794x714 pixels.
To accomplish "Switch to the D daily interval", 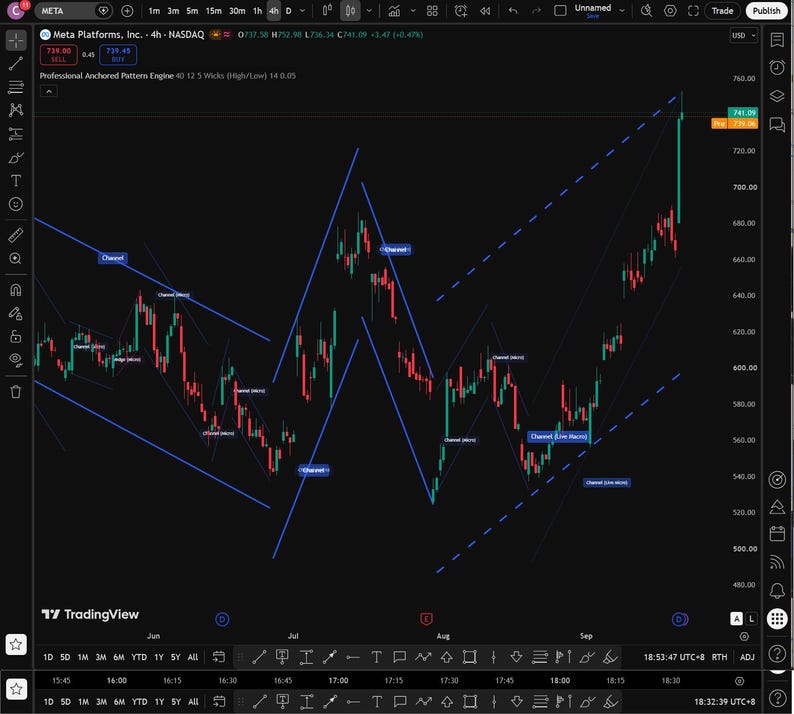I will coord(289,11).
